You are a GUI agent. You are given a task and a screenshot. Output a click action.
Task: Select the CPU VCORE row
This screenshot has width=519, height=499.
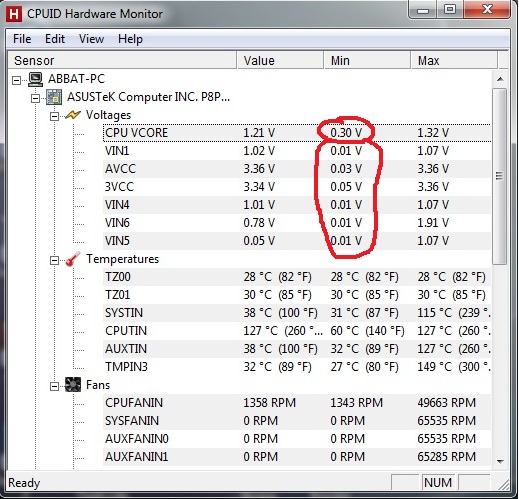297,133
